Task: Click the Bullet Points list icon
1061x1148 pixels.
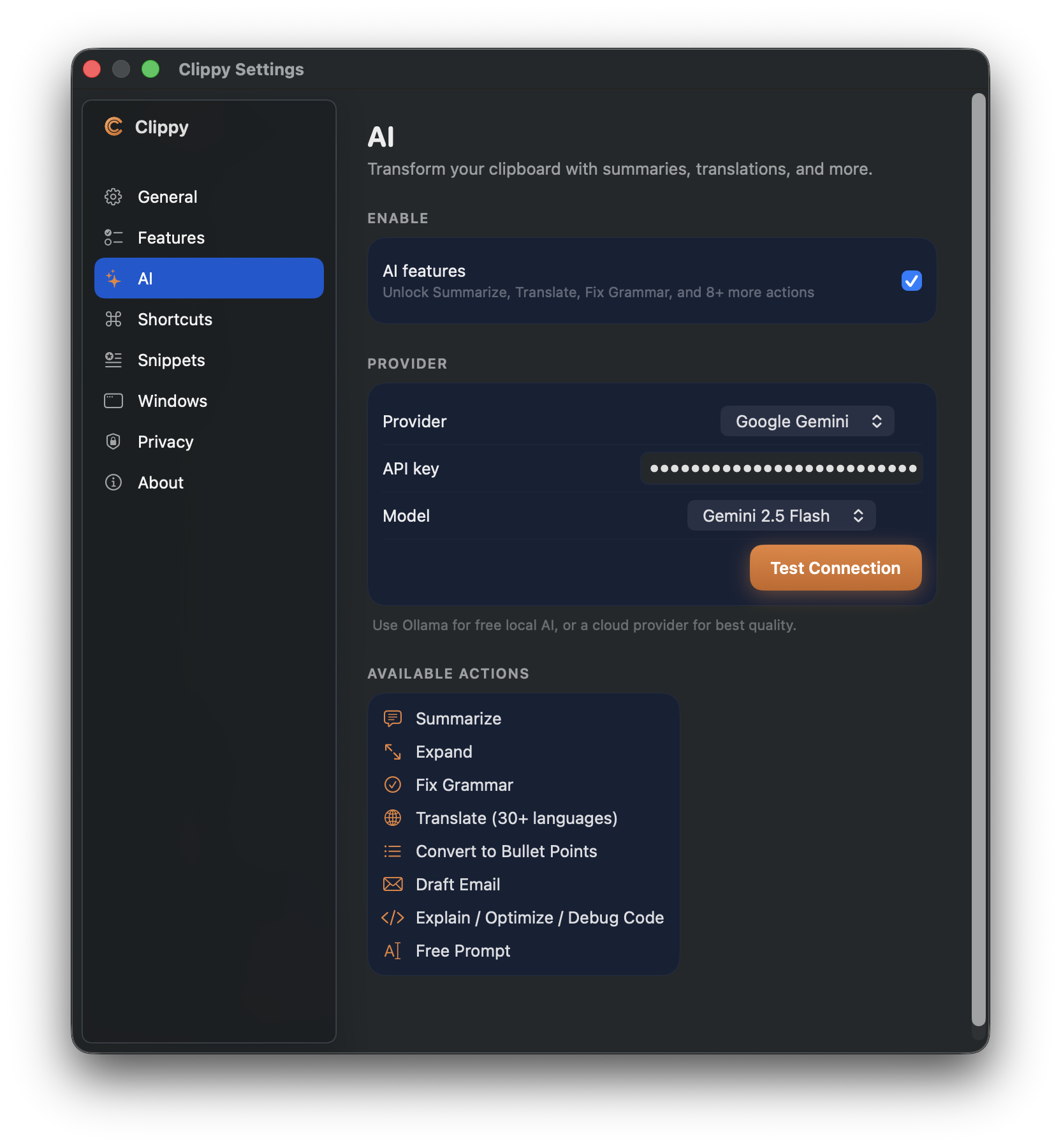Action: (x=393, y=851)
